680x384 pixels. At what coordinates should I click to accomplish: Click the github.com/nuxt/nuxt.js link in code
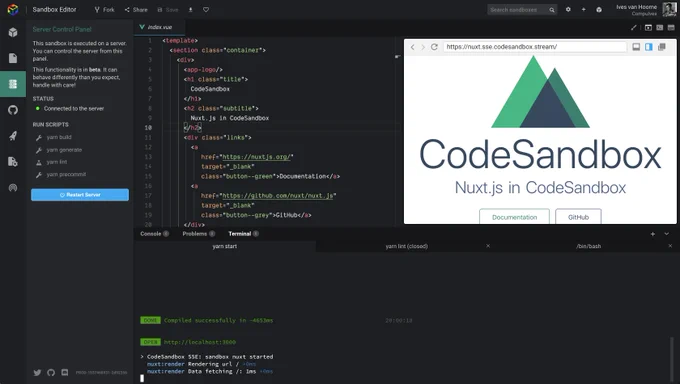(278, 196)
